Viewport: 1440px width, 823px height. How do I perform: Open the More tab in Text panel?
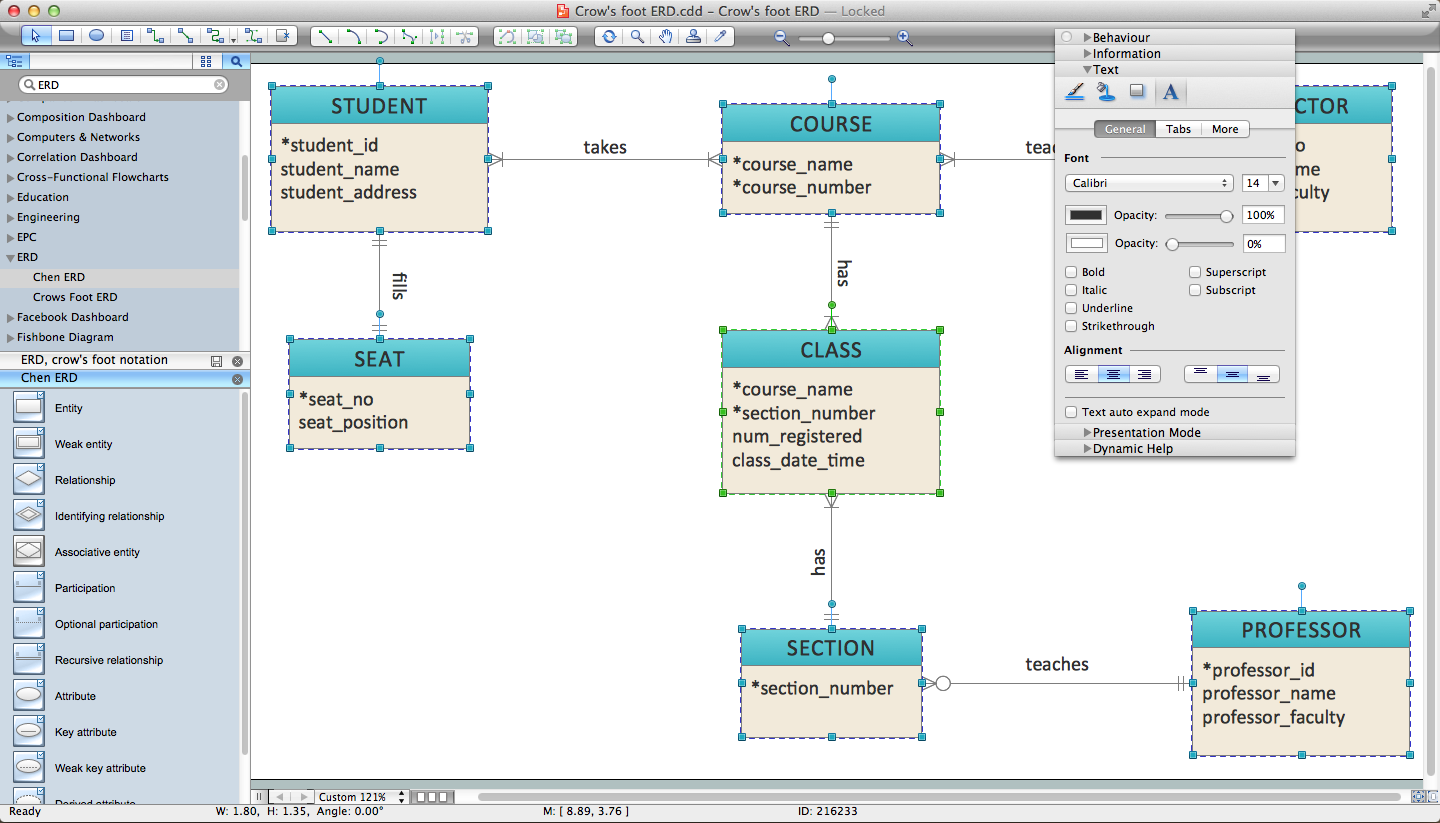1225,128
